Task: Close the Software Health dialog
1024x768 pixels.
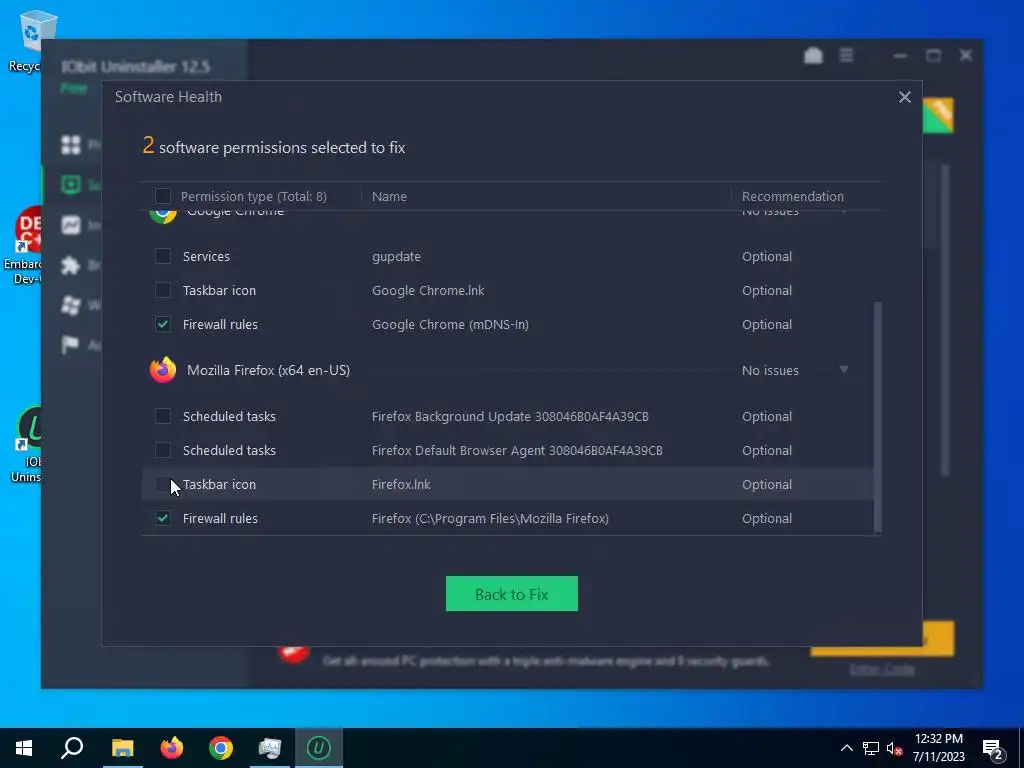Action: point(904,97)
